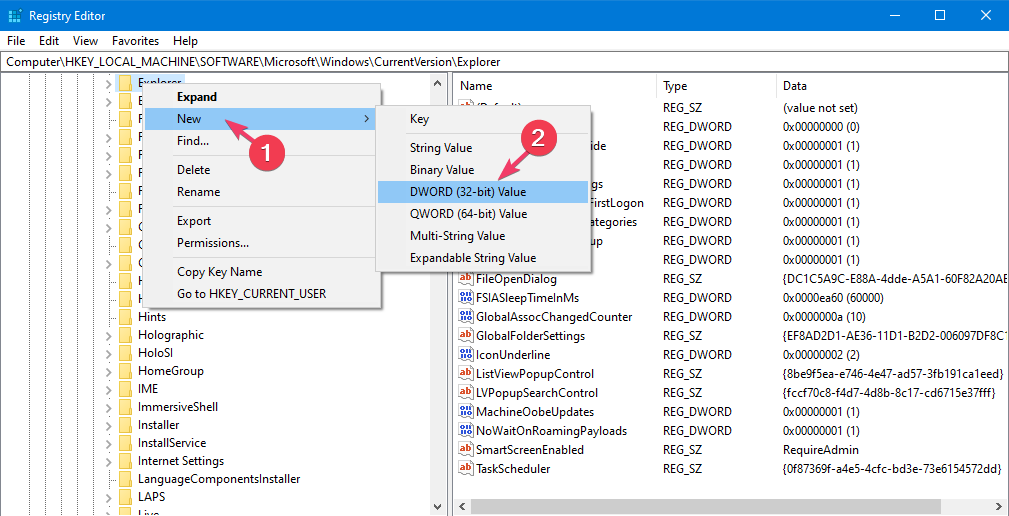The image size is (1009, 516).
Task: Expand the Internet Settings key
Action: [x=108, y=461]
